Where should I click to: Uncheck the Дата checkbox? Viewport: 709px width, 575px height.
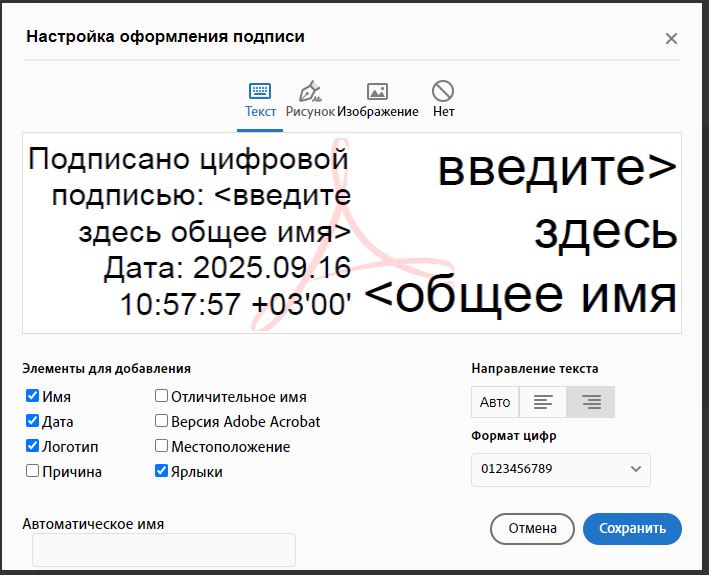coord(33,421)
